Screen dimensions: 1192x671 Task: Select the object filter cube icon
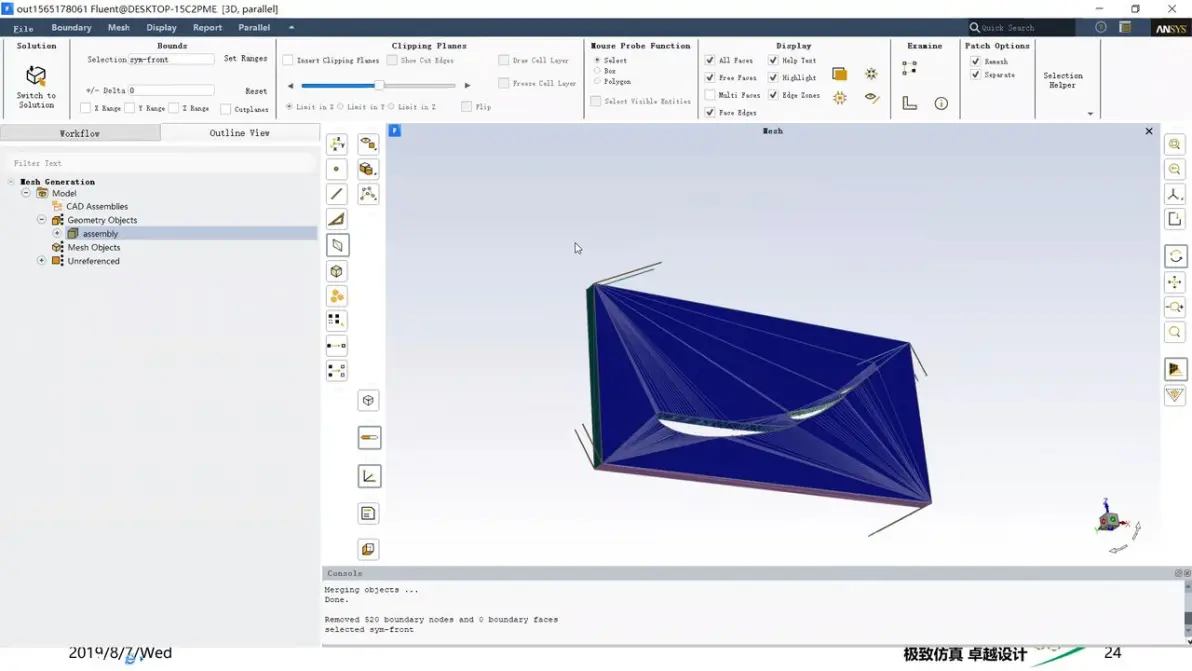pos(337,271)
